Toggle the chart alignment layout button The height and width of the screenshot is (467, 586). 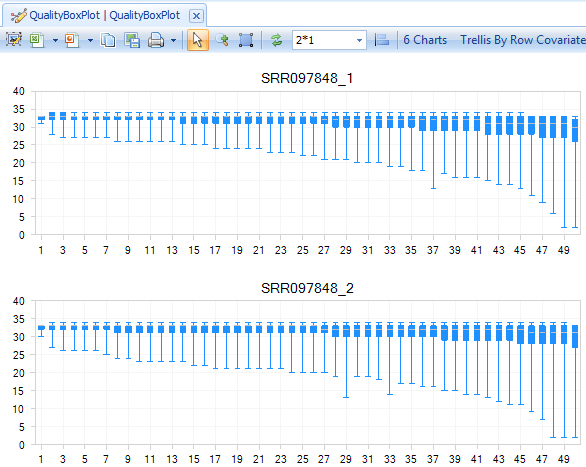(x=382, y=40)
